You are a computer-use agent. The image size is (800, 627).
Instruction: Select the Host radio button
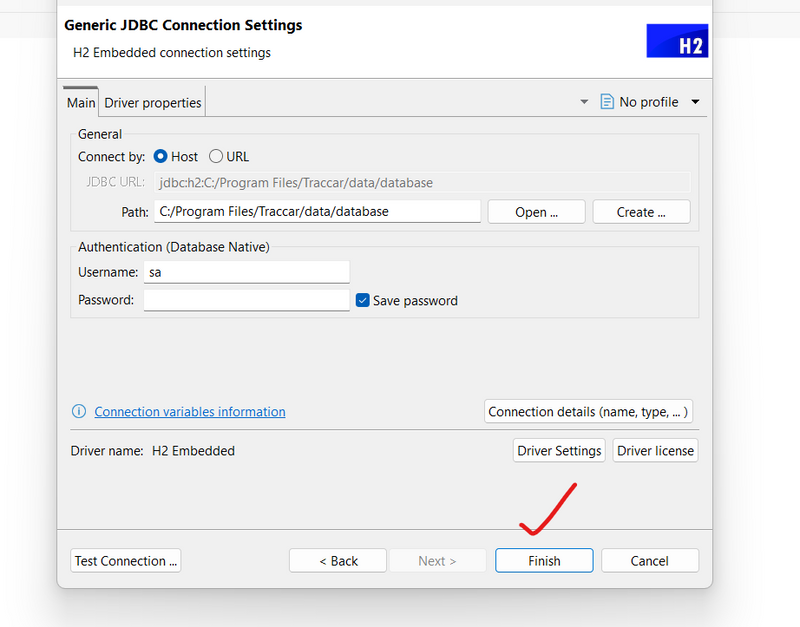click(160, 157)
